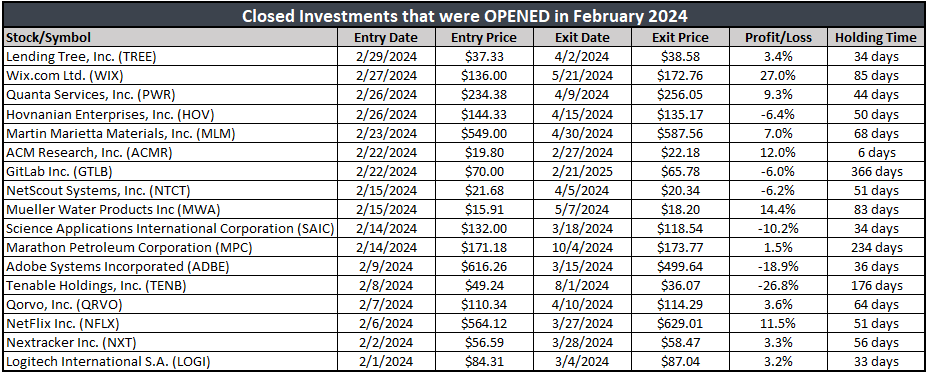Select Marathon Petroleum exit date 10/4/2024
Image resolution: width=928 pixels, height=375 pixels.
point(582,247)
